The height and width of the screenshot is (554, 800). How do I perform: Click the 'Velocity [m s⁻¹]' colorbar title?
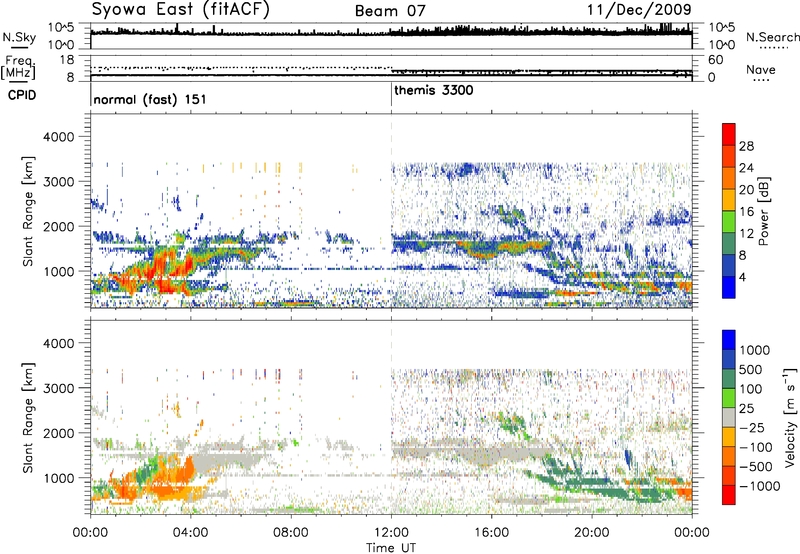pos(790,418)
